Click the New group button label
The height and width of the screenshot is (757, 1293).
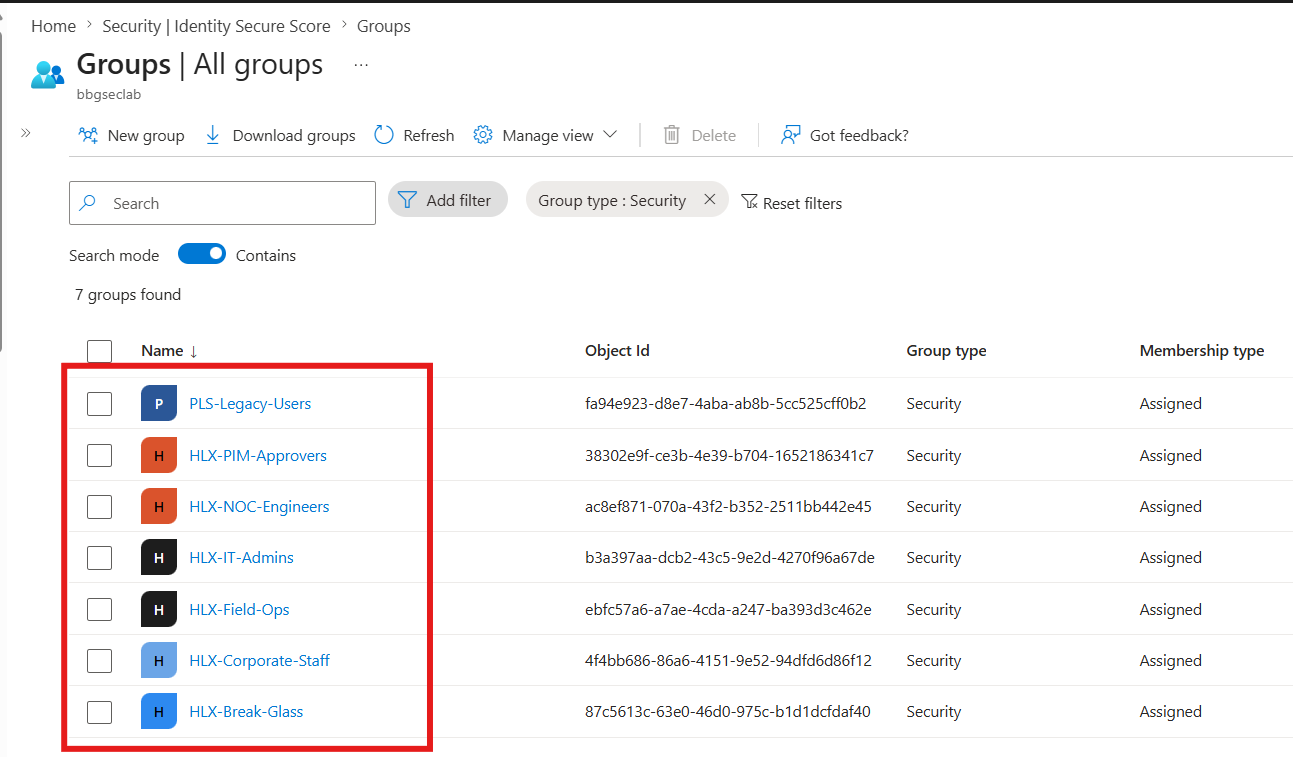(146, 135)
